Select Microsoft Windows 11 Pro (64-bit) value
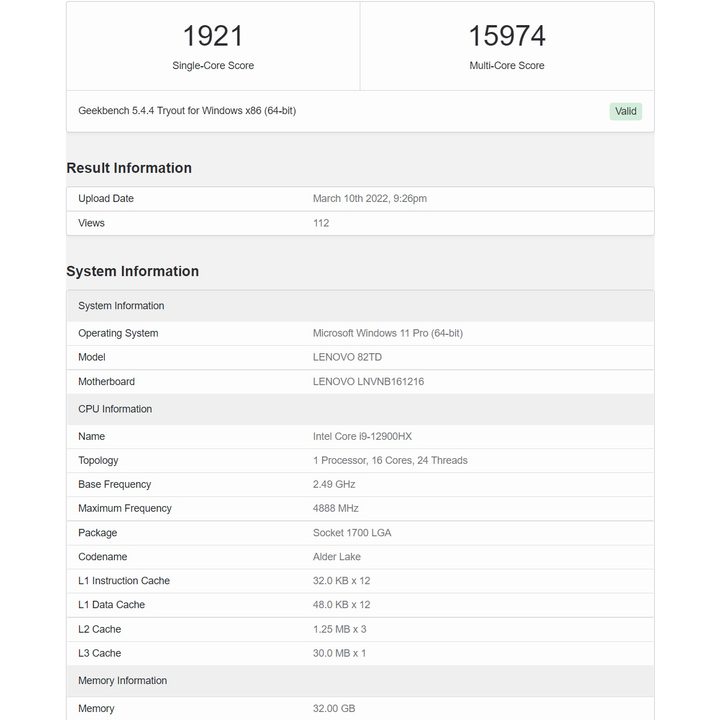Image resolution: width=720 pixels, height=720 pixels. click(388, 333)
